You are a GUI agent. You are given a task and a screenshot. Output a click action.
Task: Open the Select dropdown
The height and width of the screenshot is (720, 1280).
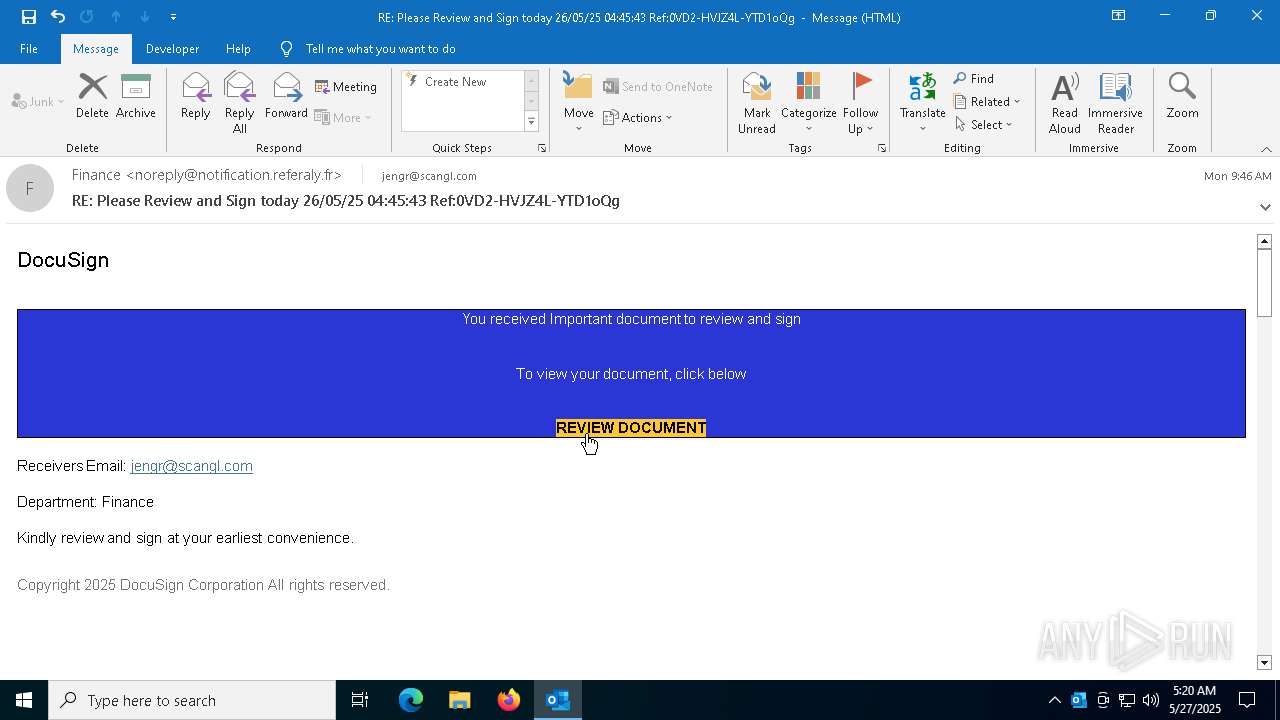(x=984, y=125)
